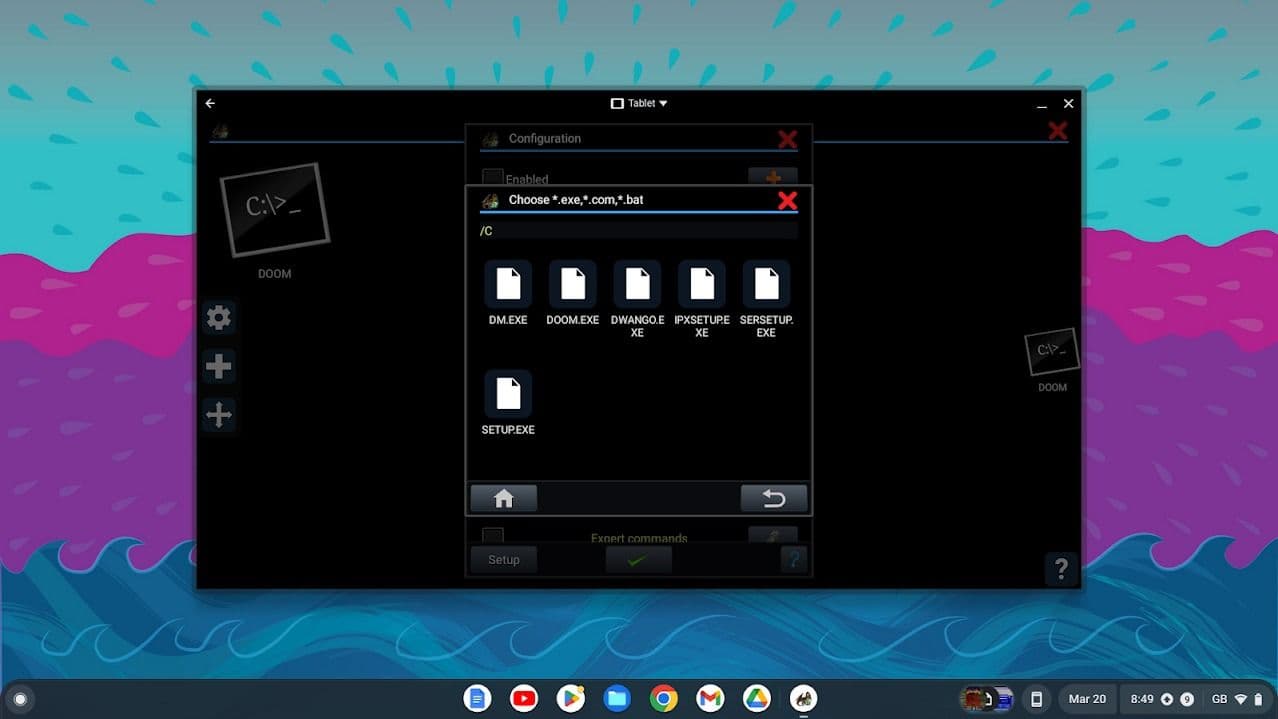Open the settings gear on left sidebar
The image size is (1278, 719).
pos(219,317)
